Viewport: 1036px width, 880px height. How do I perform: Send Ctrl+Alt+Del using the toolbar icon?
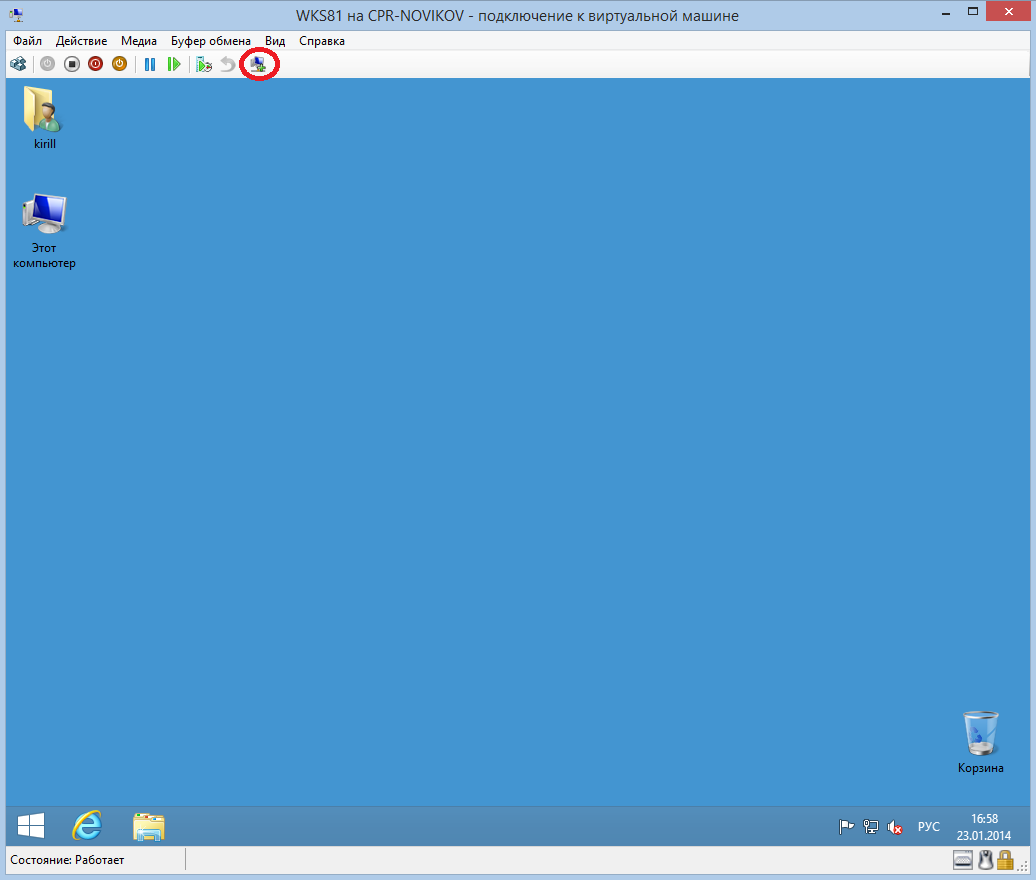tap(18, 64)
